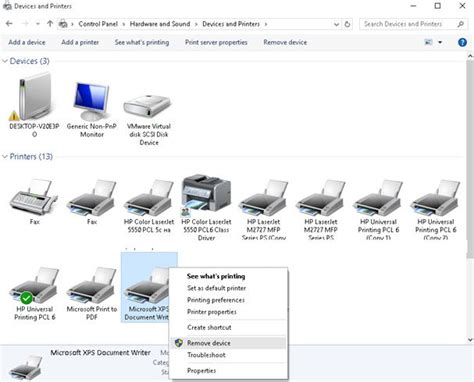Select the HP Universal Printing PCL 6 (Copy 2) printer
The width and height of the screenshot is (474, 382).
coord(435,197)
